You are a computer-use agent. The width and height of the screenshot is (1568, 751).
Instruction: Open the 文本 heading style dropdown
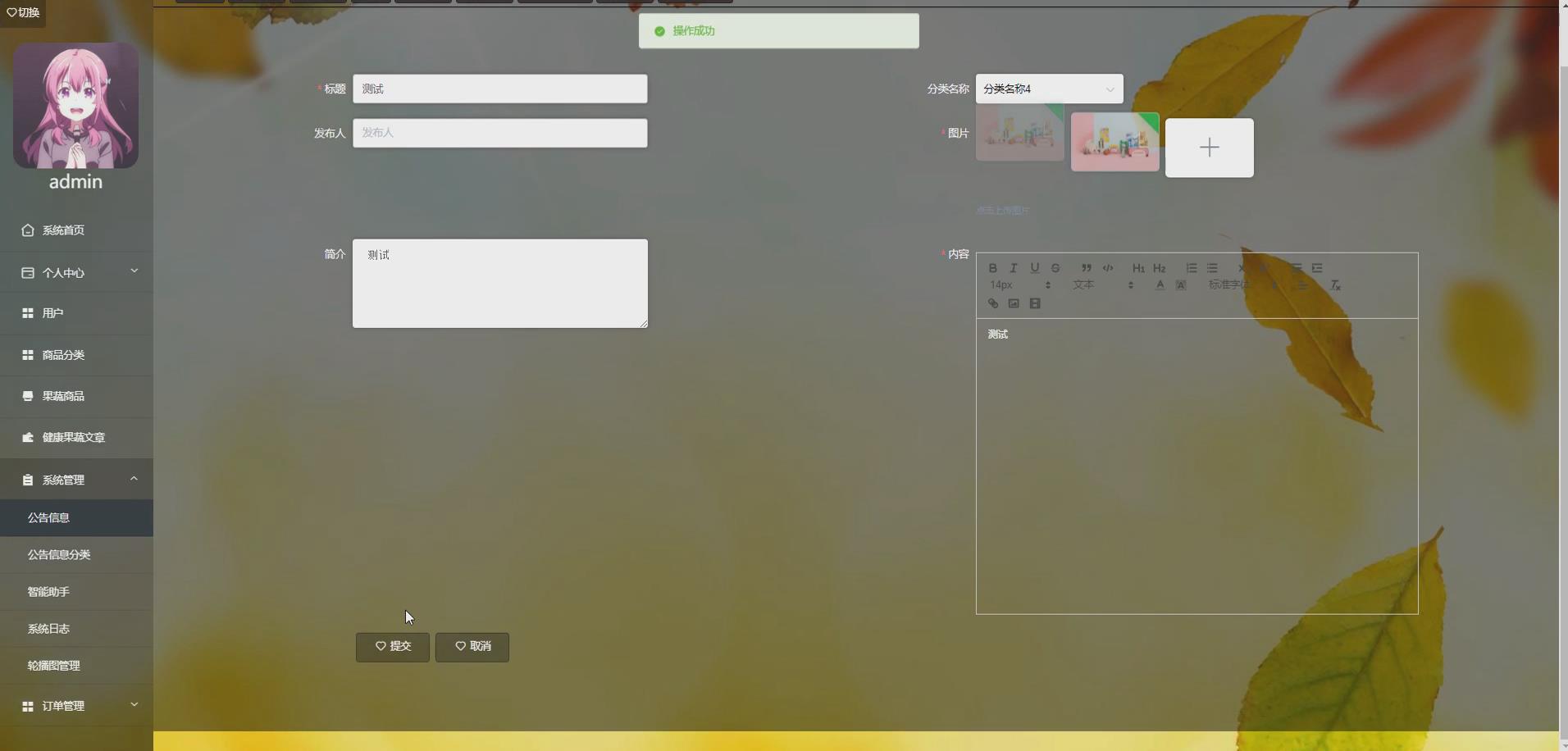point(1103,285)
